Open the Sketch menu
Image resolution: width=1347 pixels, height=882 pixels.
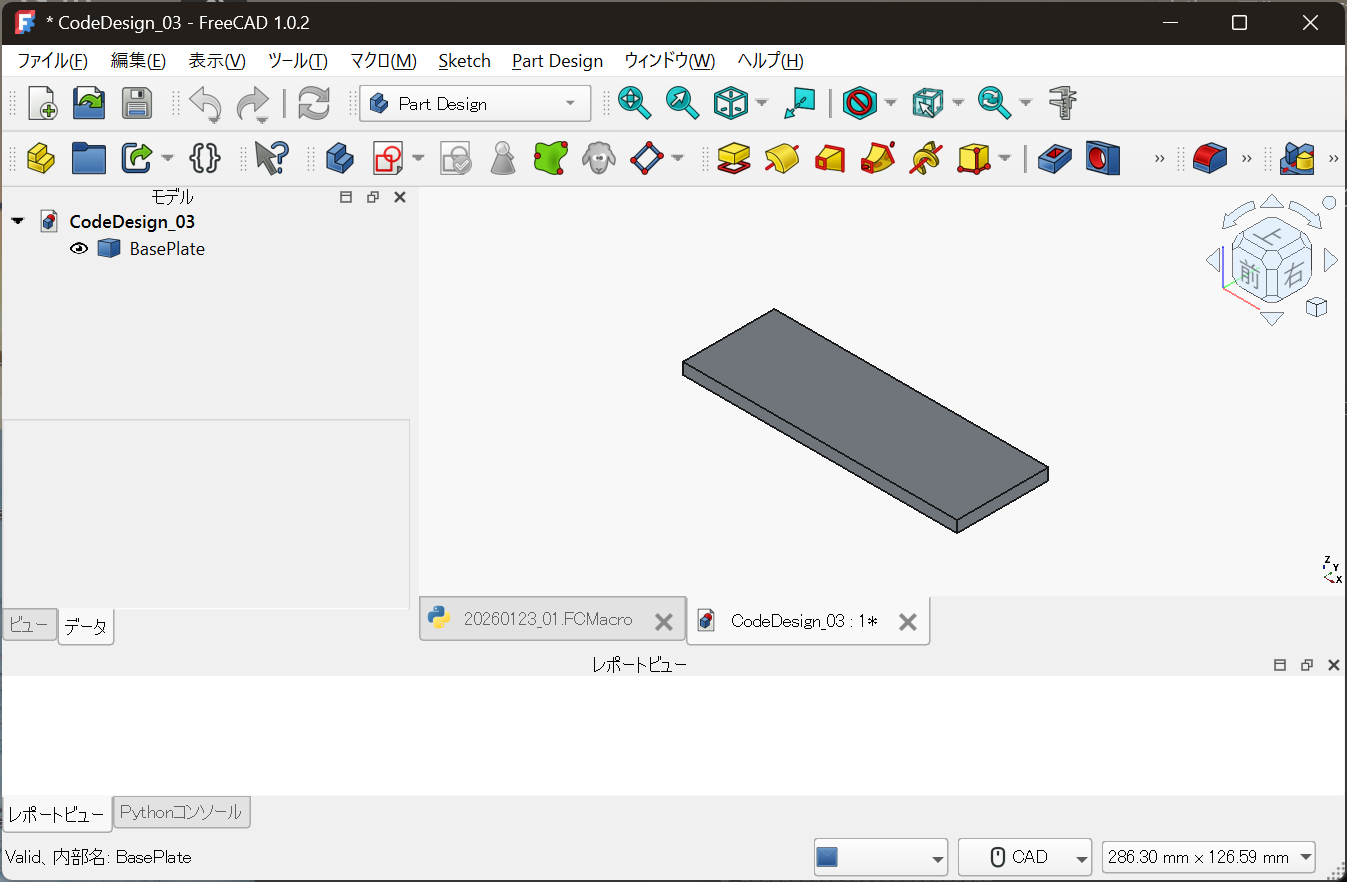464,61
